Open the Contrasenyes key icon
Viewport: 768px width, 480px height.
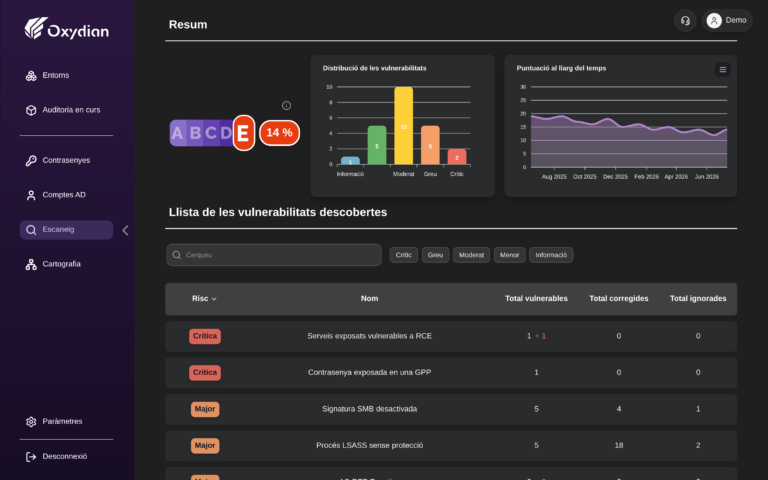point(31,161)
